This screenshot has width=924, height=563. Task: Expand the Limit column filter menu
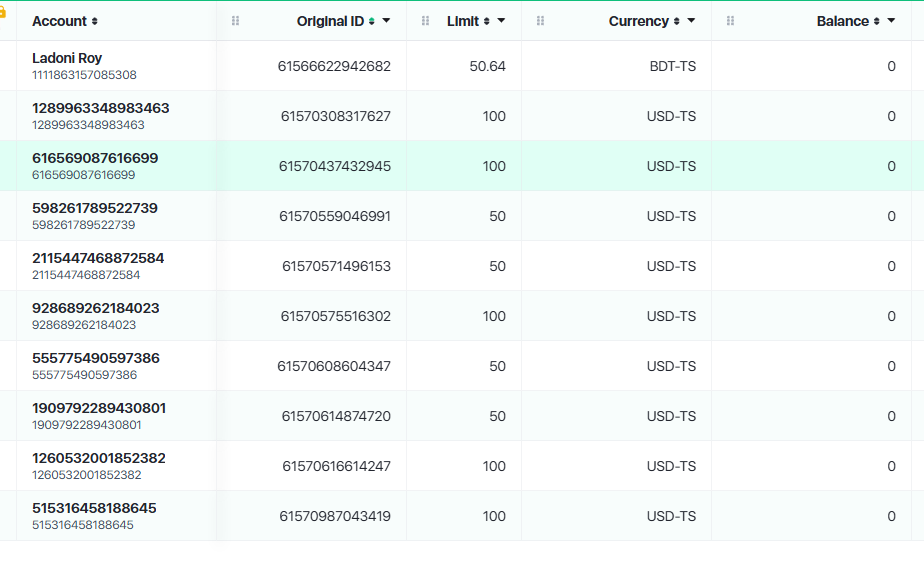click(501, 21)
